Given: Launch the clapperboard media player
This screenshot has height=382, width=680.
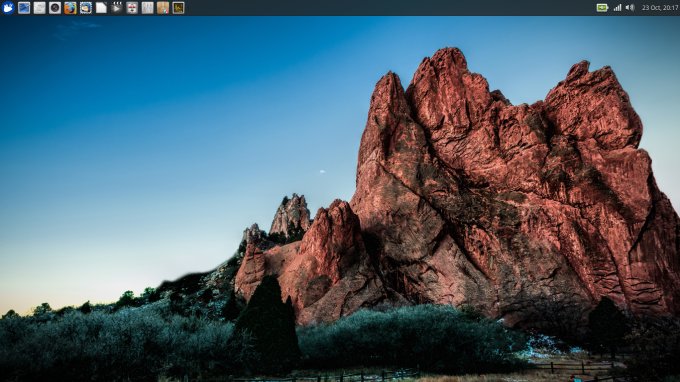Looking at the screenshot, I should pos(117,8).
